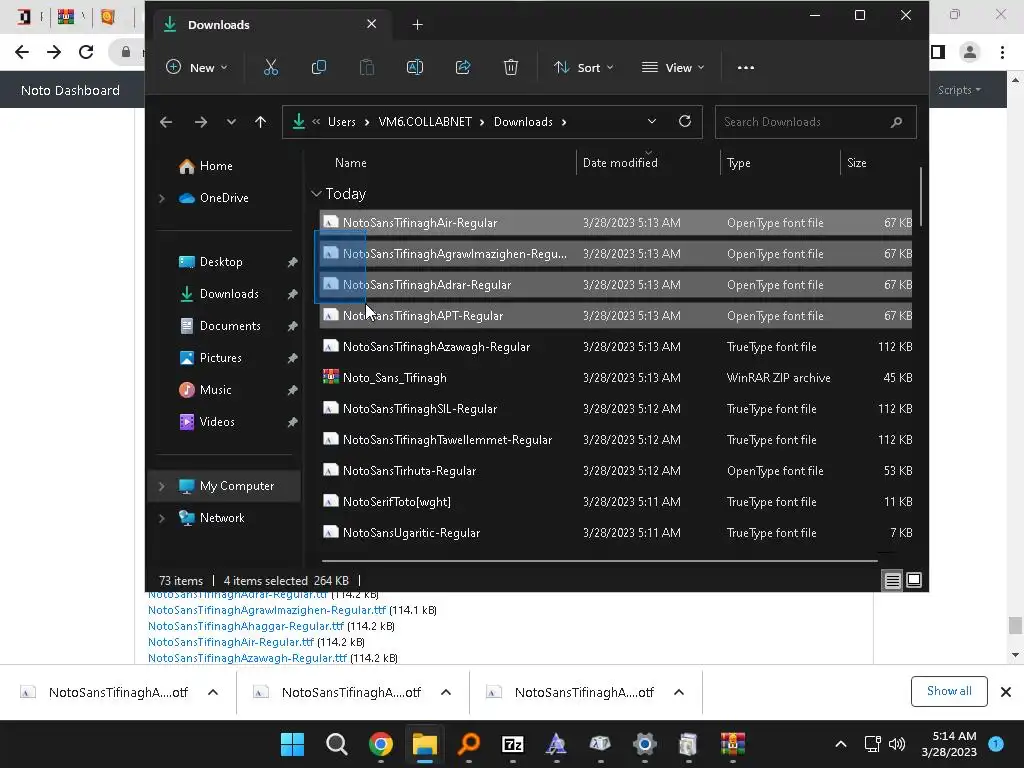1024x768 pixels.
Task: Select NotoSansTirhuta-Regular font file
Action: [x=616, y=471]
